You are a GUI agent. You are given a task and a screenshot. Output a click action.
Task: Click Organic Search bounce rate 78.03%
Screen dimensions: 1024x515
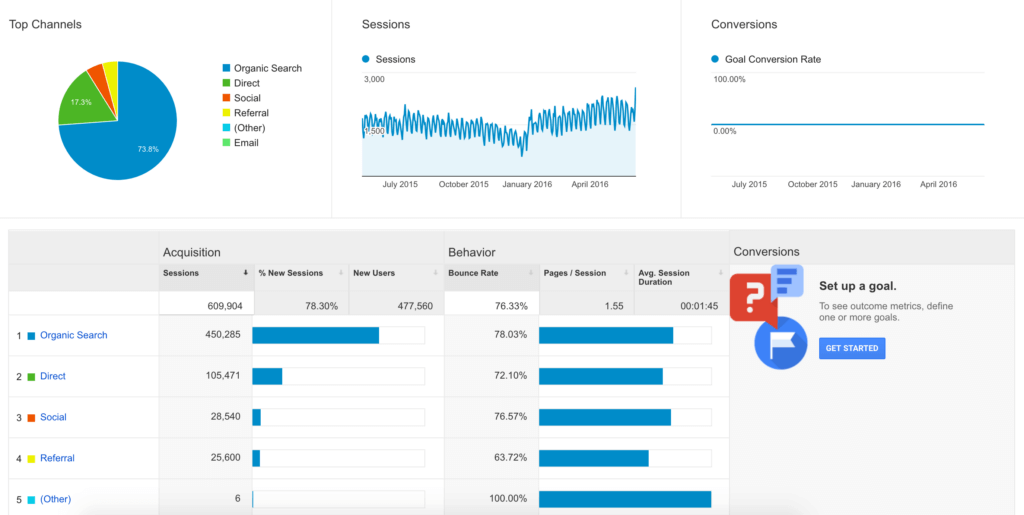point(510,335)
